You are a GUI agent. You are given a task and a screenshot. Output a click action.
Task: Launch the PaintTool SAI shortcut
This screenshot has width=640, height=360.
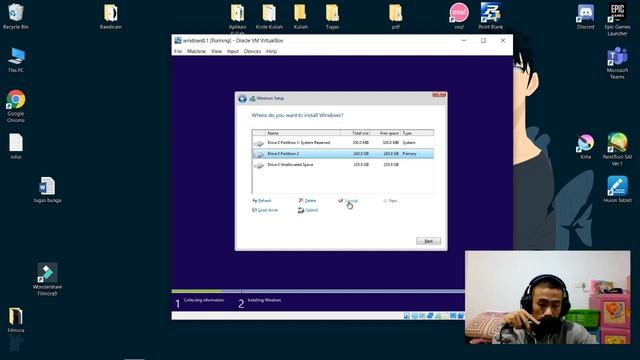617,149
